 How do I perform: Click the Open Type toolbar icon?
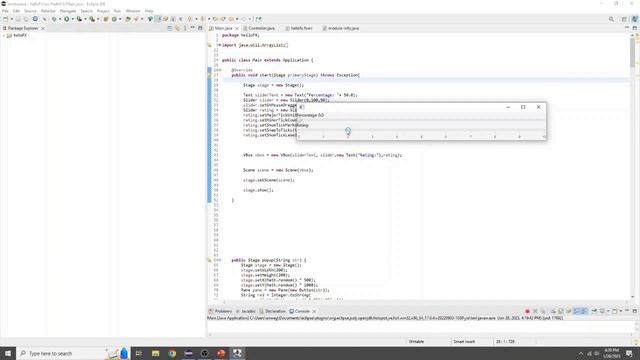pyautogui.click(x=128, y=19)
